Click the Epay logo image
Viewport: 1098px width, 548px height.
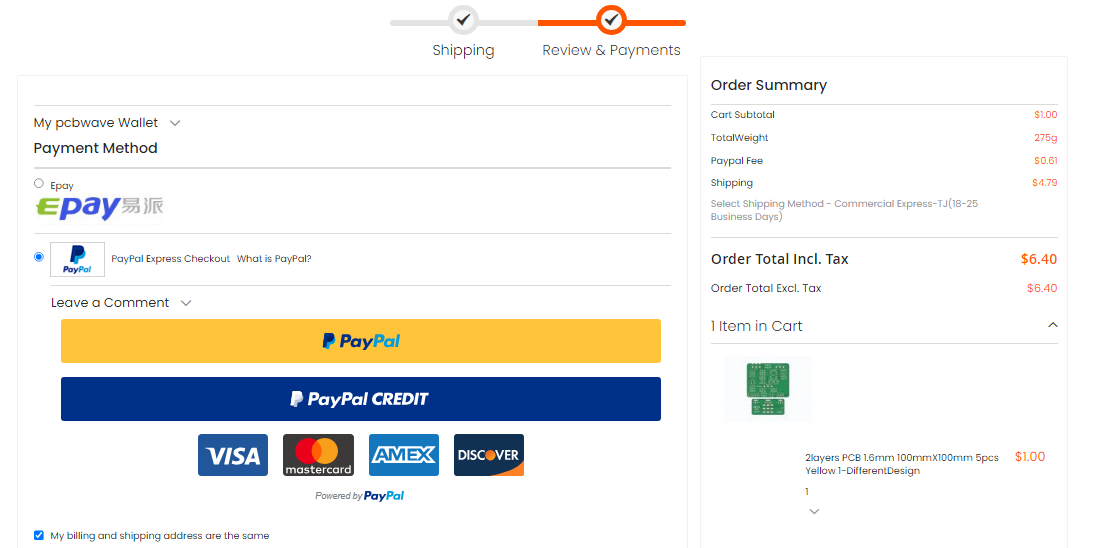[99, 207]
